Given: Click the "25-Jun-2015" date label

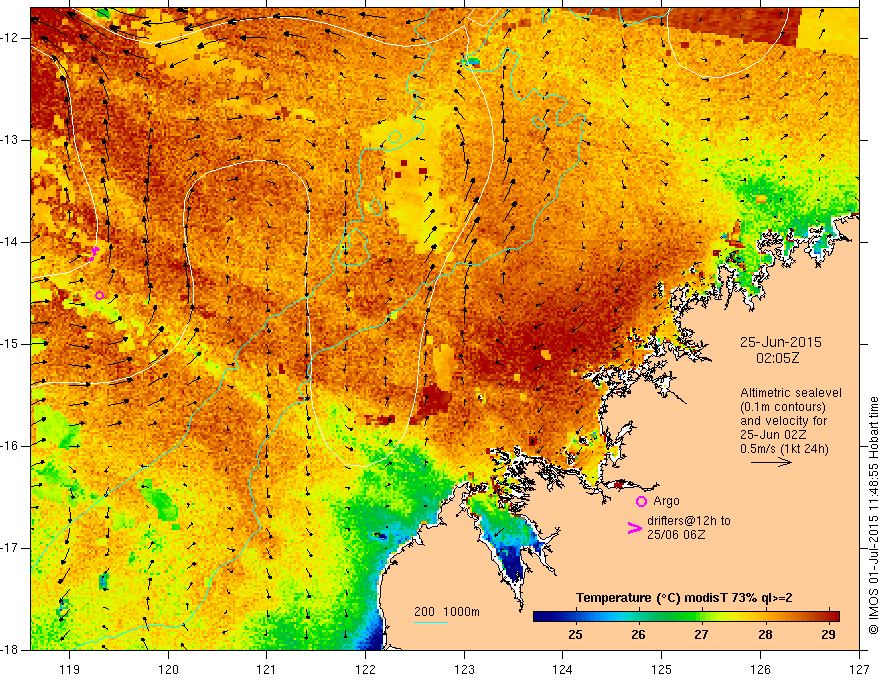Looking at the screenshot, I should 781,342.
